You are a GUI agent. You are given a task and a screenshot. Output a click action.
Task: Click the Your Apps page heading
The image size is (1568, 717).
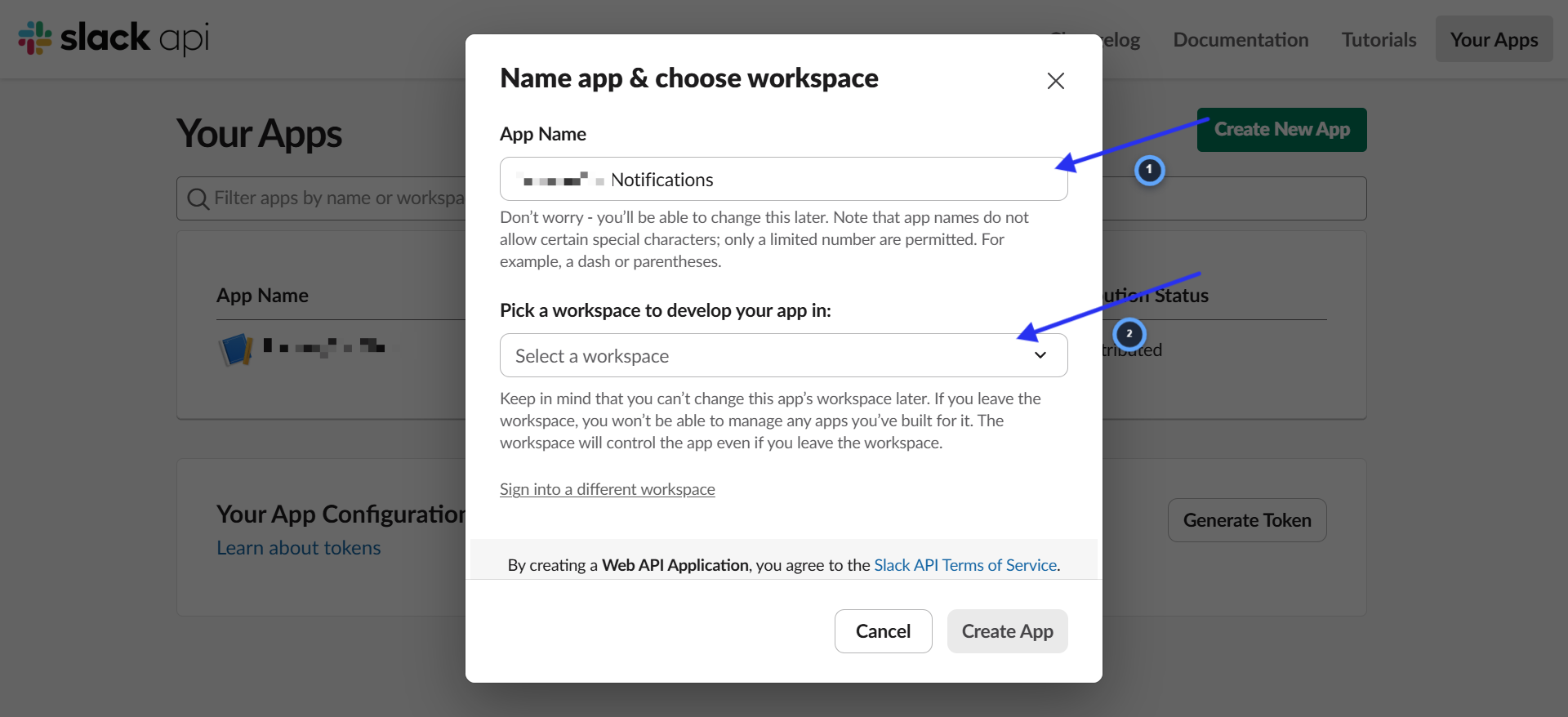(259, 134)
